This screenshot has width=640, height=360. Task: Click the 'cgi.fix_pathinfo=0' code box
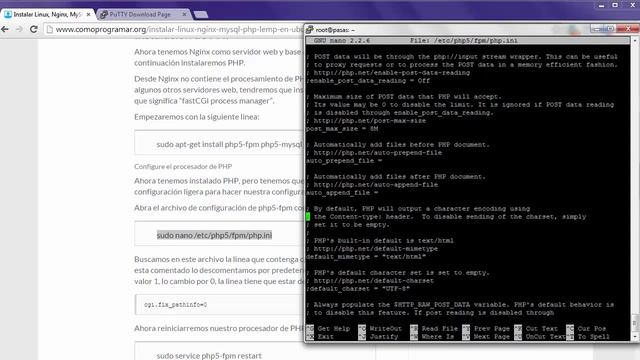click(219, 304)
